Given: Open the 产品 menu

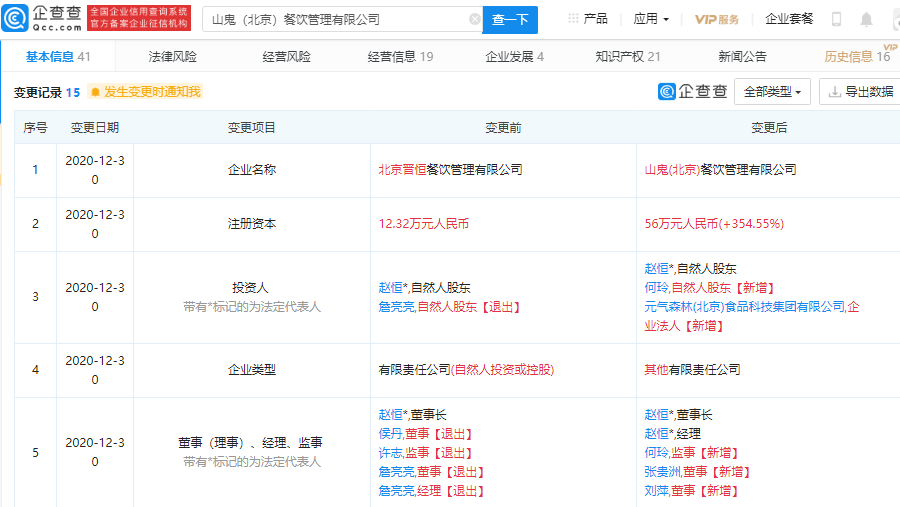Looking at the screenshot, I should [x=595, y=19].
